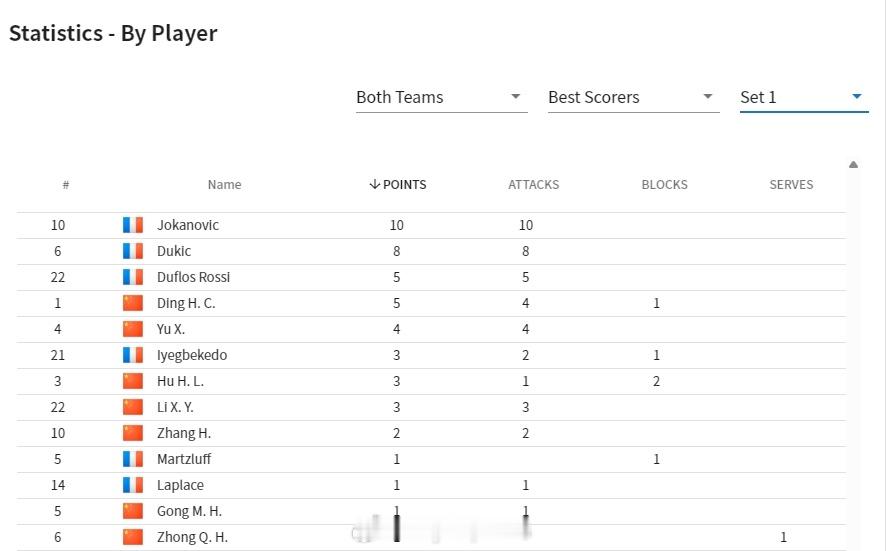This screenshot has width=886, height=551.
Task: Click the Chinese flag next to Zhong Q. H.
Action: [x=133, y=537]
